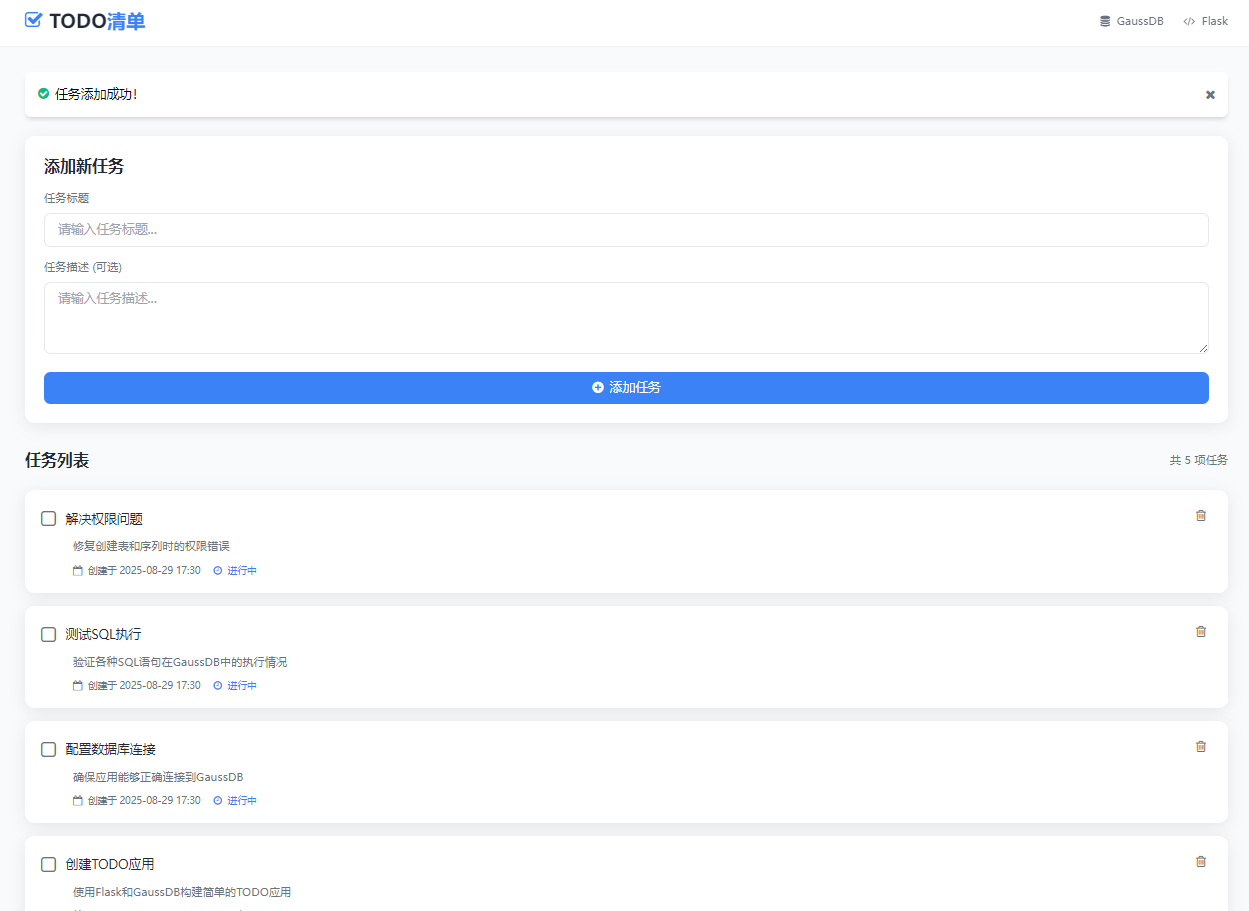Click description 修复创建表和序列时的权限错误
The width and height of the screenshot is (1249, 911).
pyautogui.click(x=151, y=546)
